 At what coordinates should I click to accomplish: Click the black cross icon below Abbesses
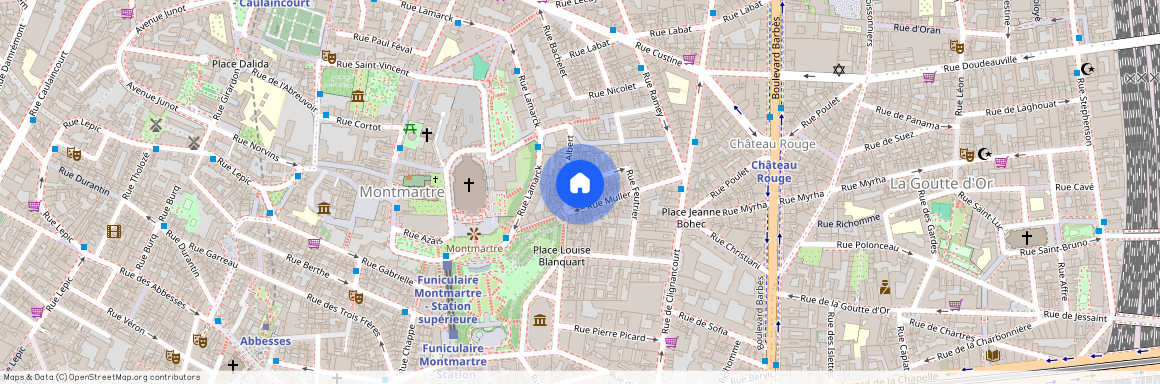pos(233,365)
